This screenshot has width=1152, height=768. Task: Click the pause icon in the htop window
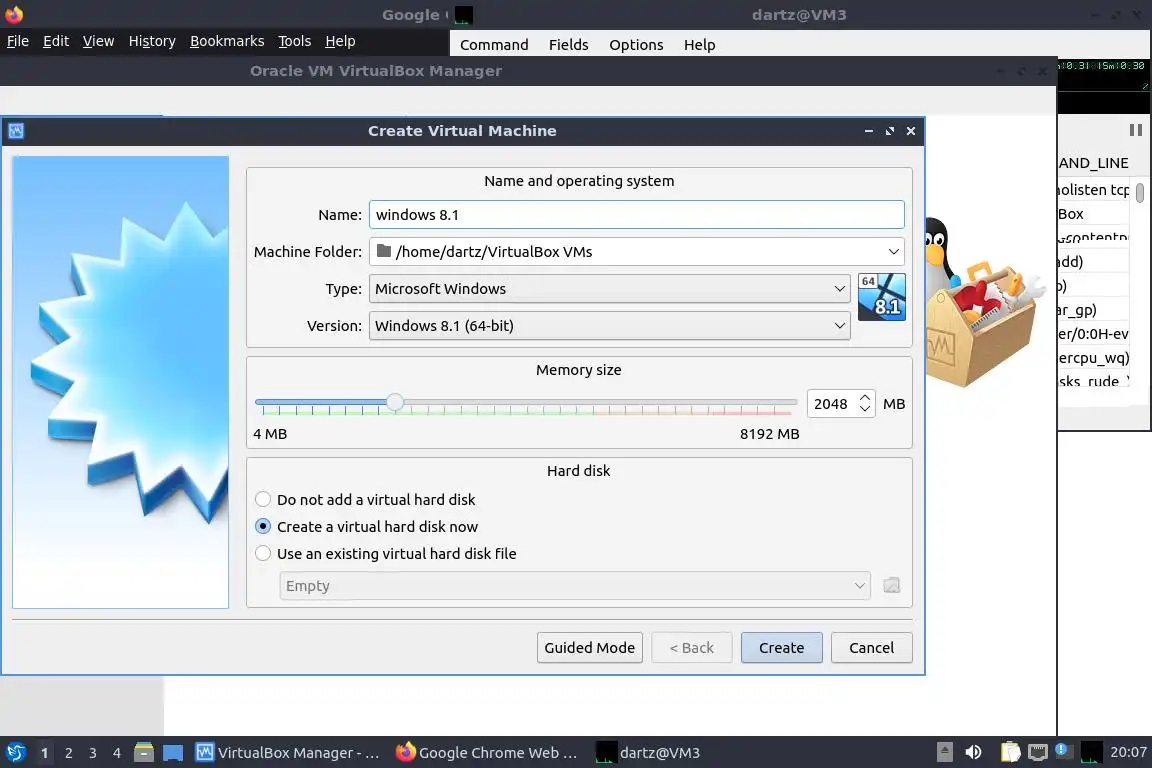click(1135, 130)
